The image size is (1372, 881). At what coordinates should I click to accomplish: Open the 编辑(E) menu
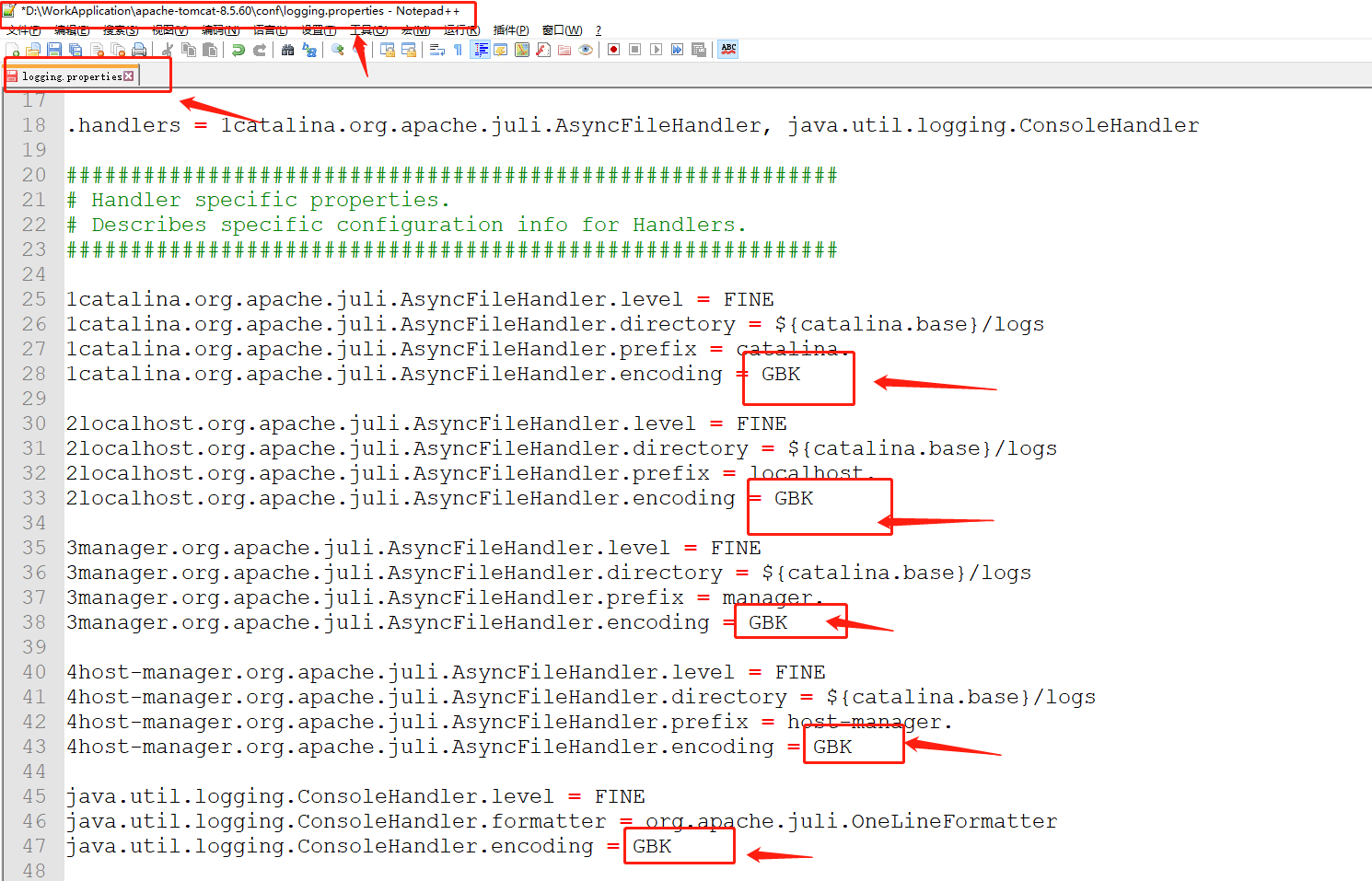pyautogui.click(x=72, y=30)
